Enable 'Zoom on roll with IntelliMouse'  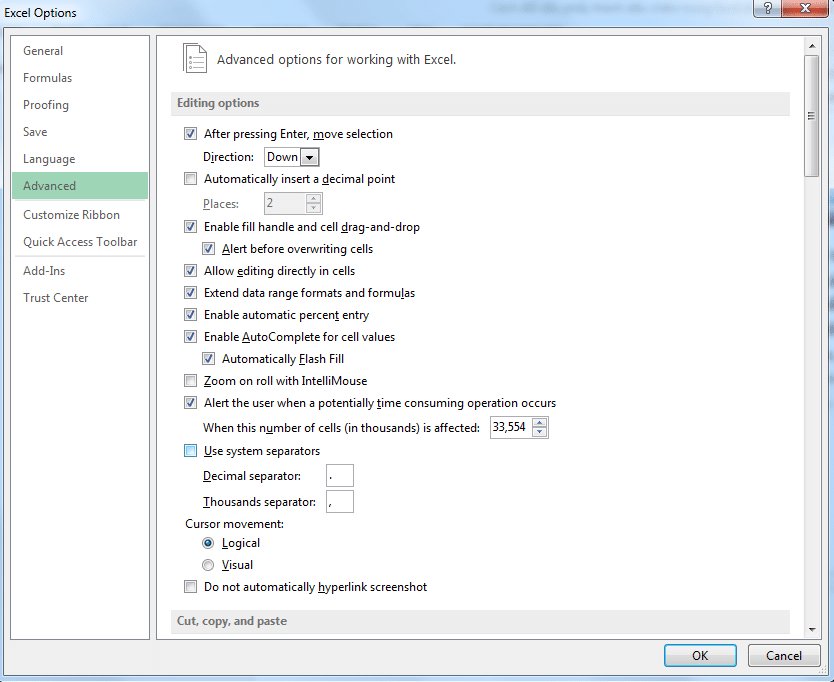[x=190, y=381]
